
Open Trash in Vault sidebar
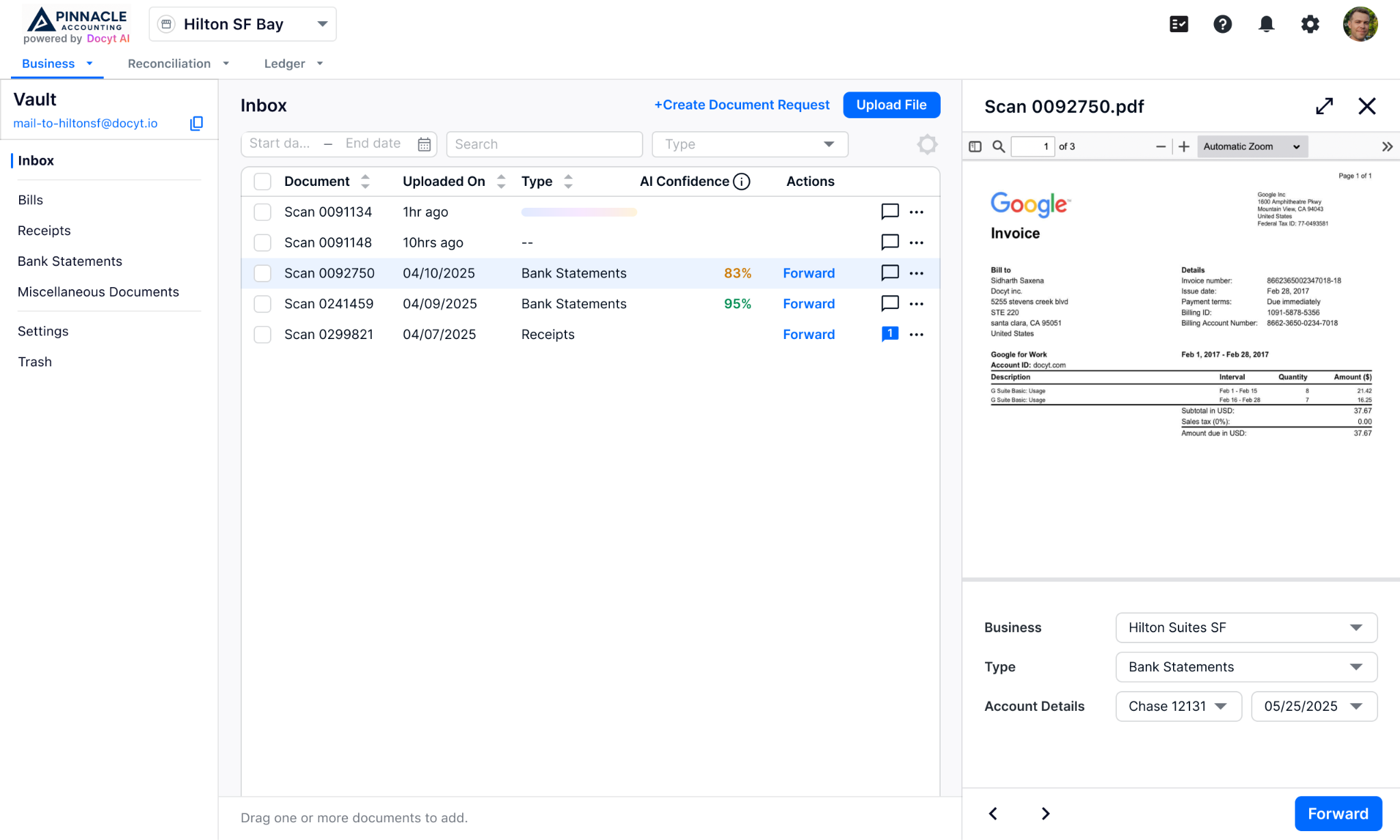click(x=35, y=362)
